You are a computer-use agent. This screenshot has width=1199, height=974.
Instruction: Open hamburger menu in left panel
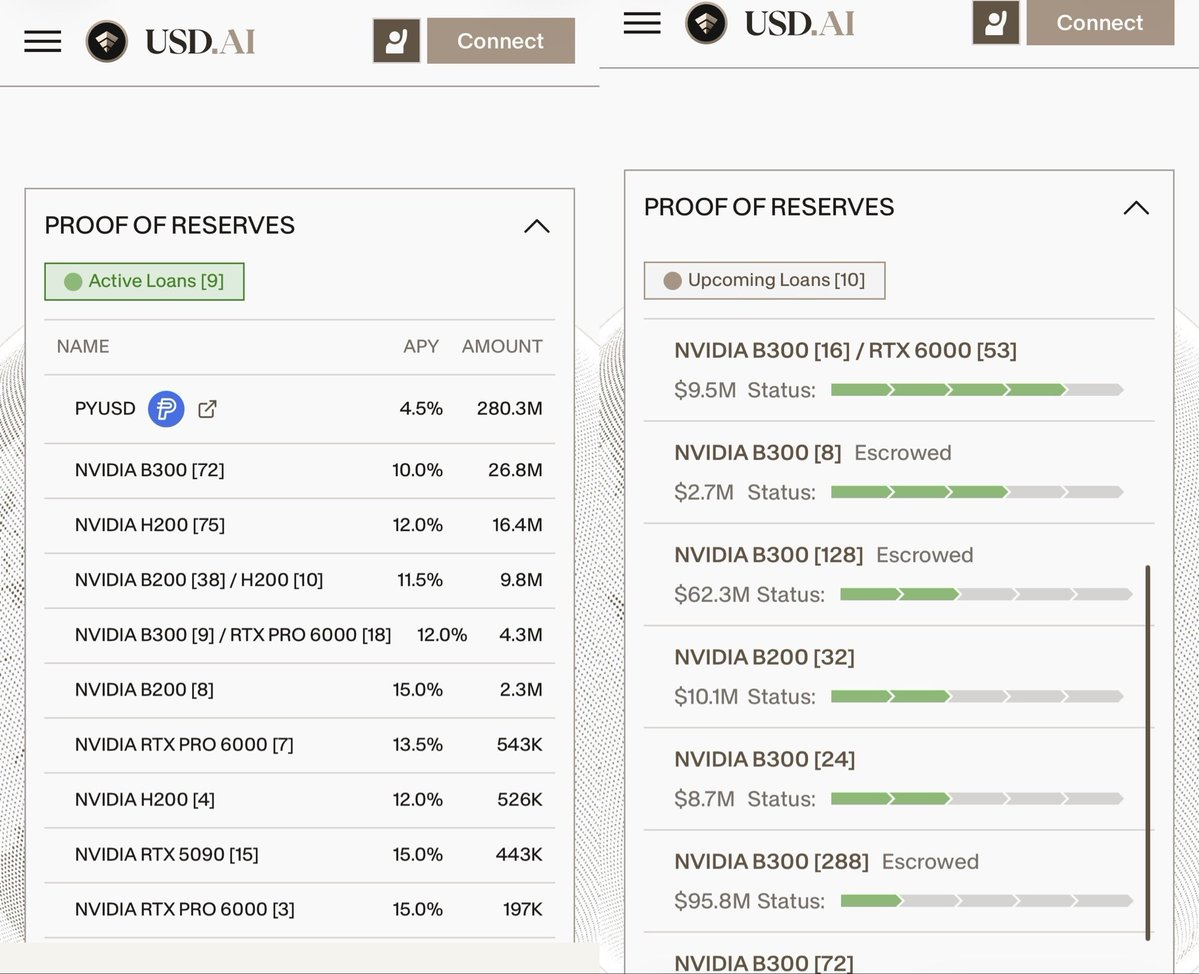pos(43,41)
